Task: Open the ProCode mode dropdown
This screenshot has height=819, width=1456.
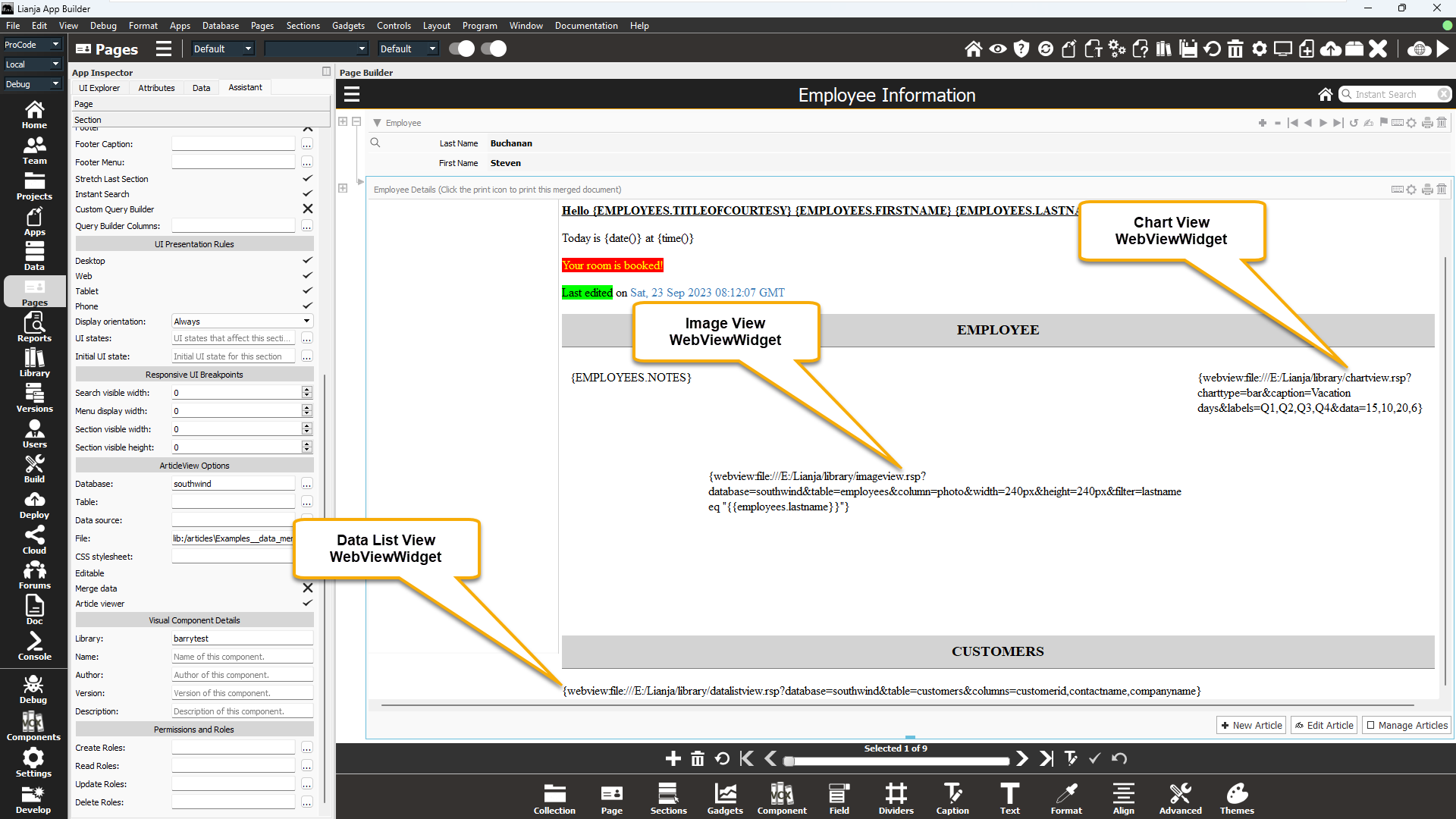Action: (32, 45)
